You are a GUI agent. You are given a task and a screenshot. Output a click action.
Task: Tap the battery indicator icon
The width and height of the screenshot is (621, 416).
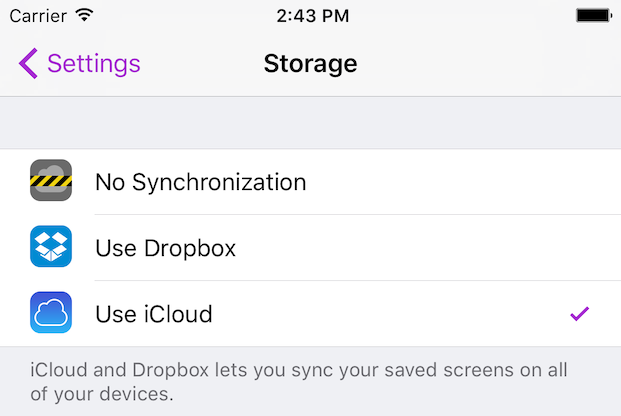(x=594, y=16)
